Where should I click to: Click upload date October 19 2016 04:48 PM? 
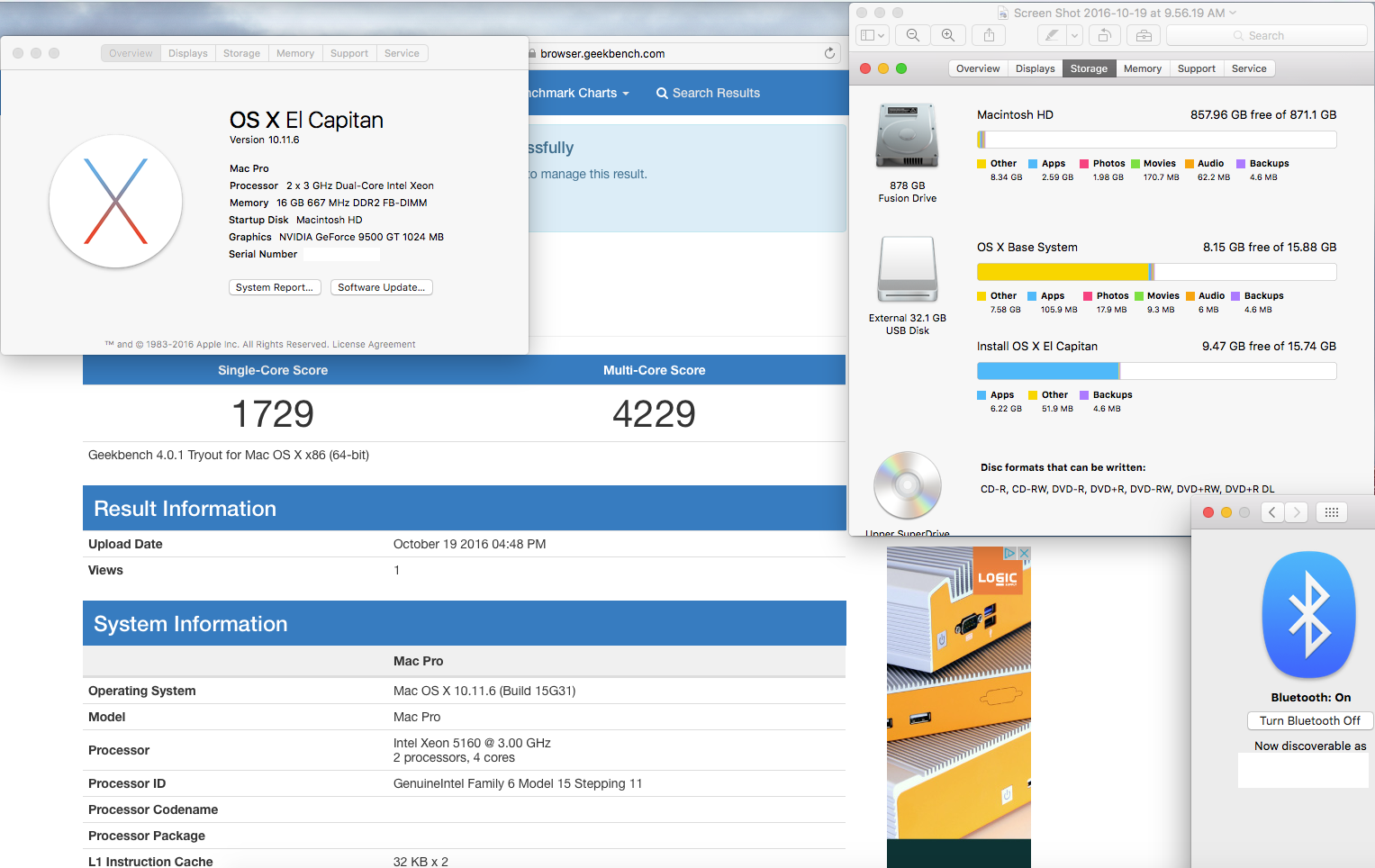470,544
